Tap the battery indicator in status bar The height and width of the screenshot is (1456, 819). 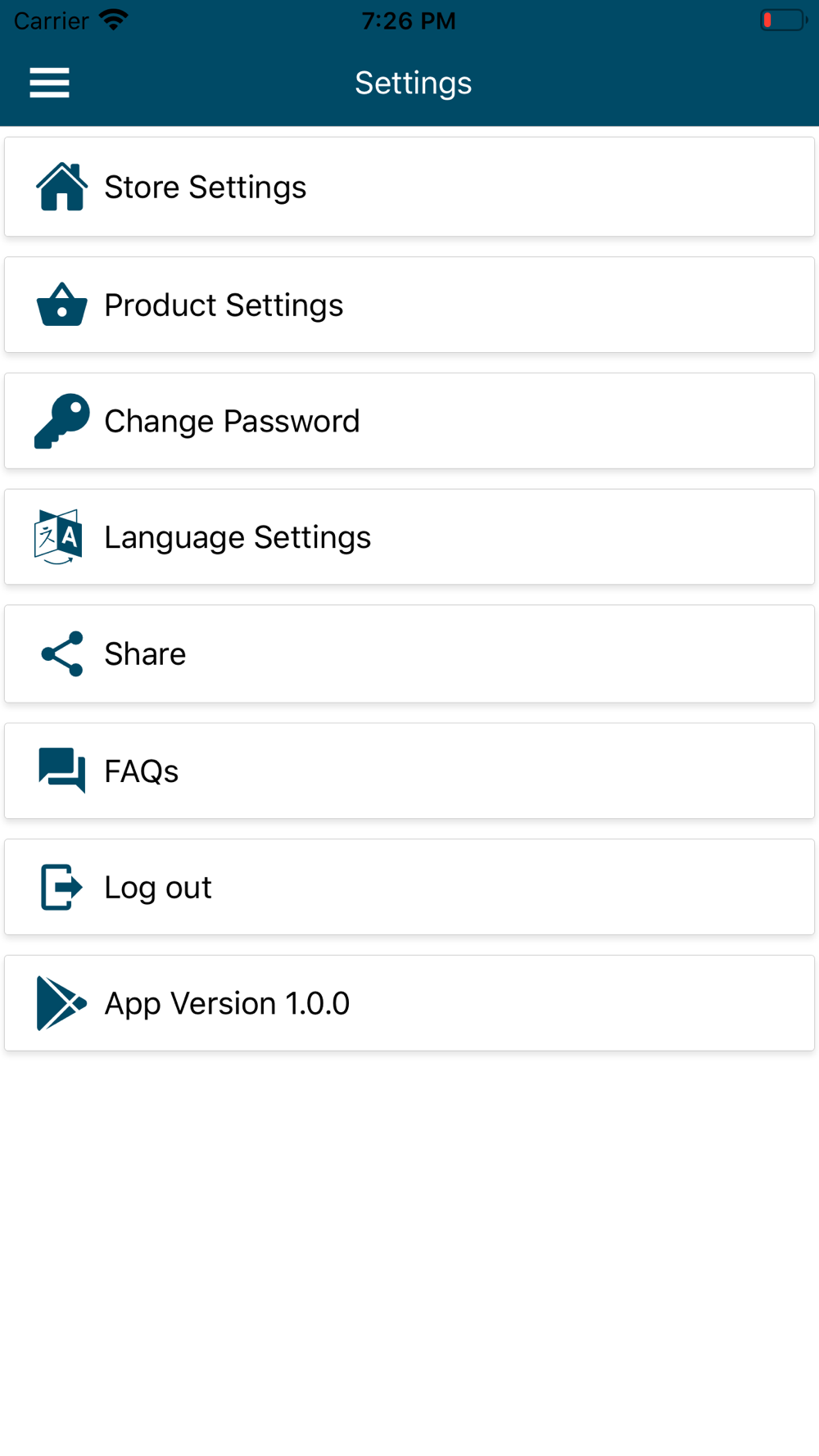point(784,20)
